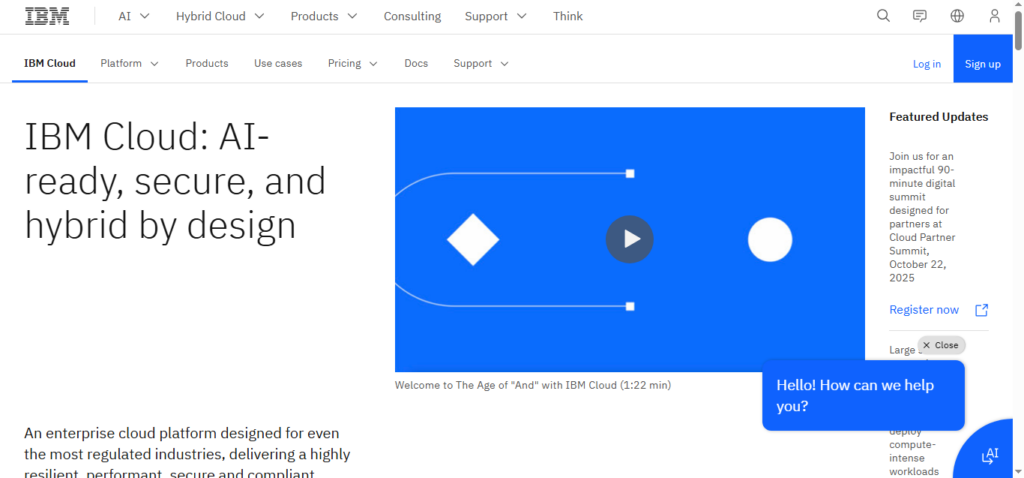Open the user profile icon
The width and height of the screenshot is (1024, 478).
(x=994, y=16)
